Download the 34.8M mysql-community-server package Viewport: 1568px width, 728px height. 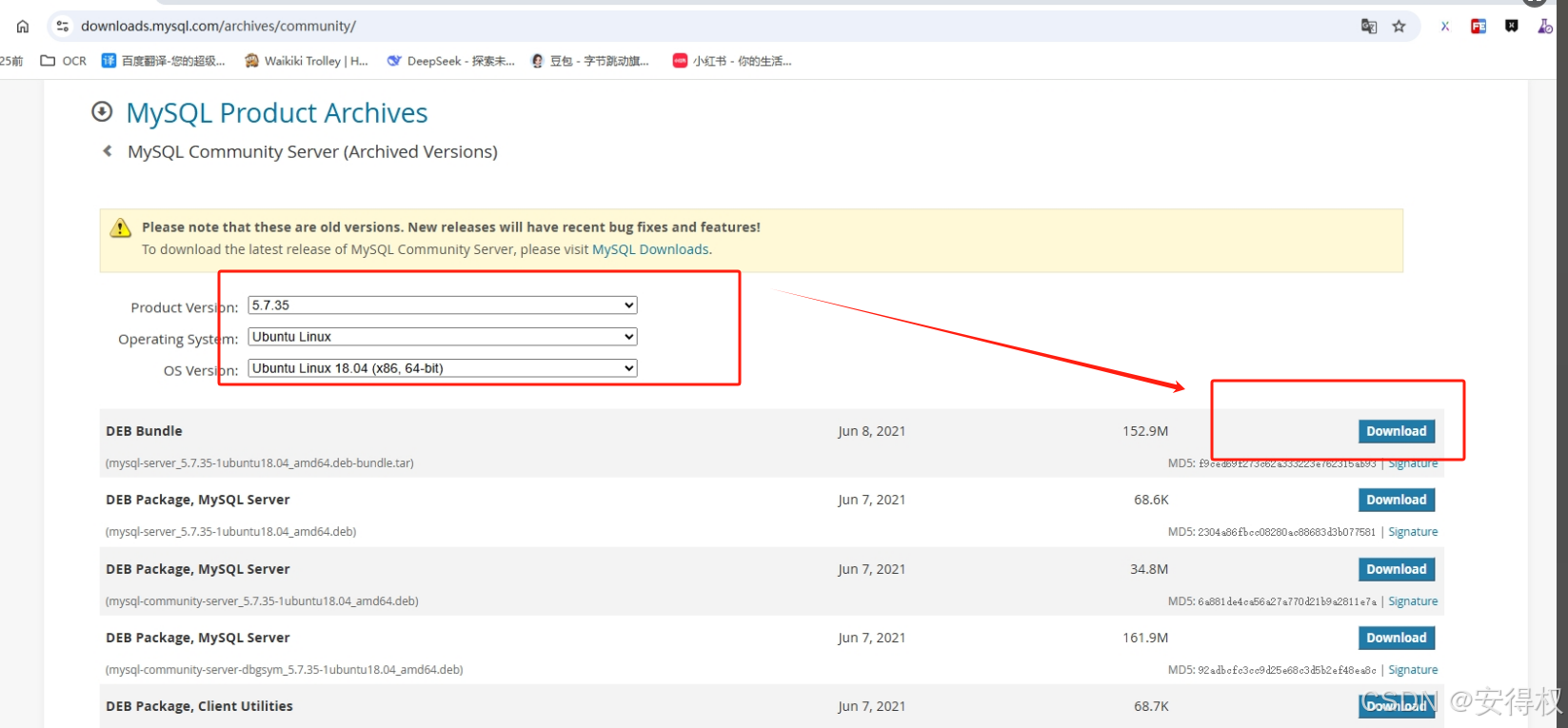coord(1397,569)
